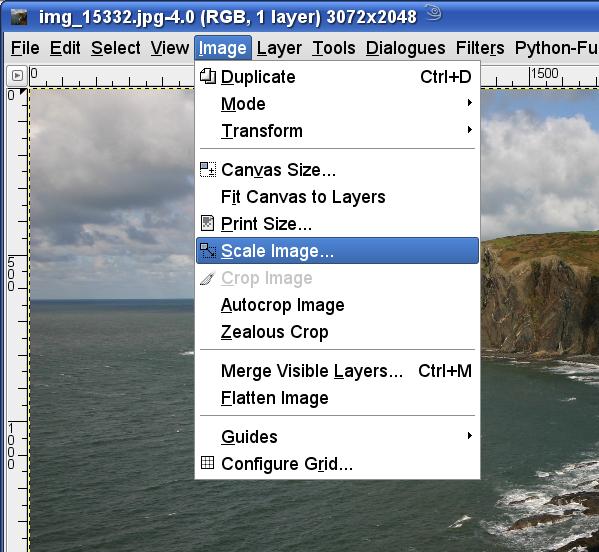Open the Layer menu
Image resolution: width=599 pixels, height=552 pixels.
click(279, 48)
